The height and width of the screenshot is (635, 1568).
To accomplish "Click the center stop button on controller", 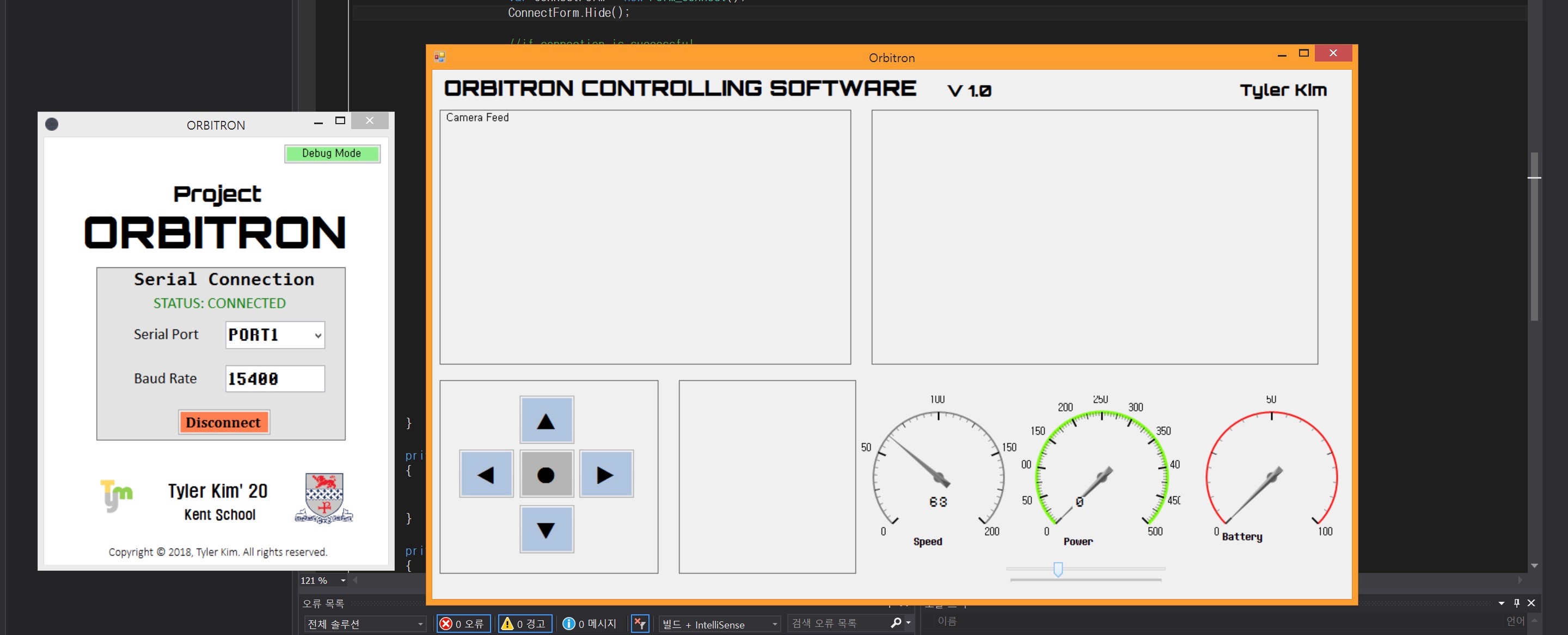I will coord(547,475).
